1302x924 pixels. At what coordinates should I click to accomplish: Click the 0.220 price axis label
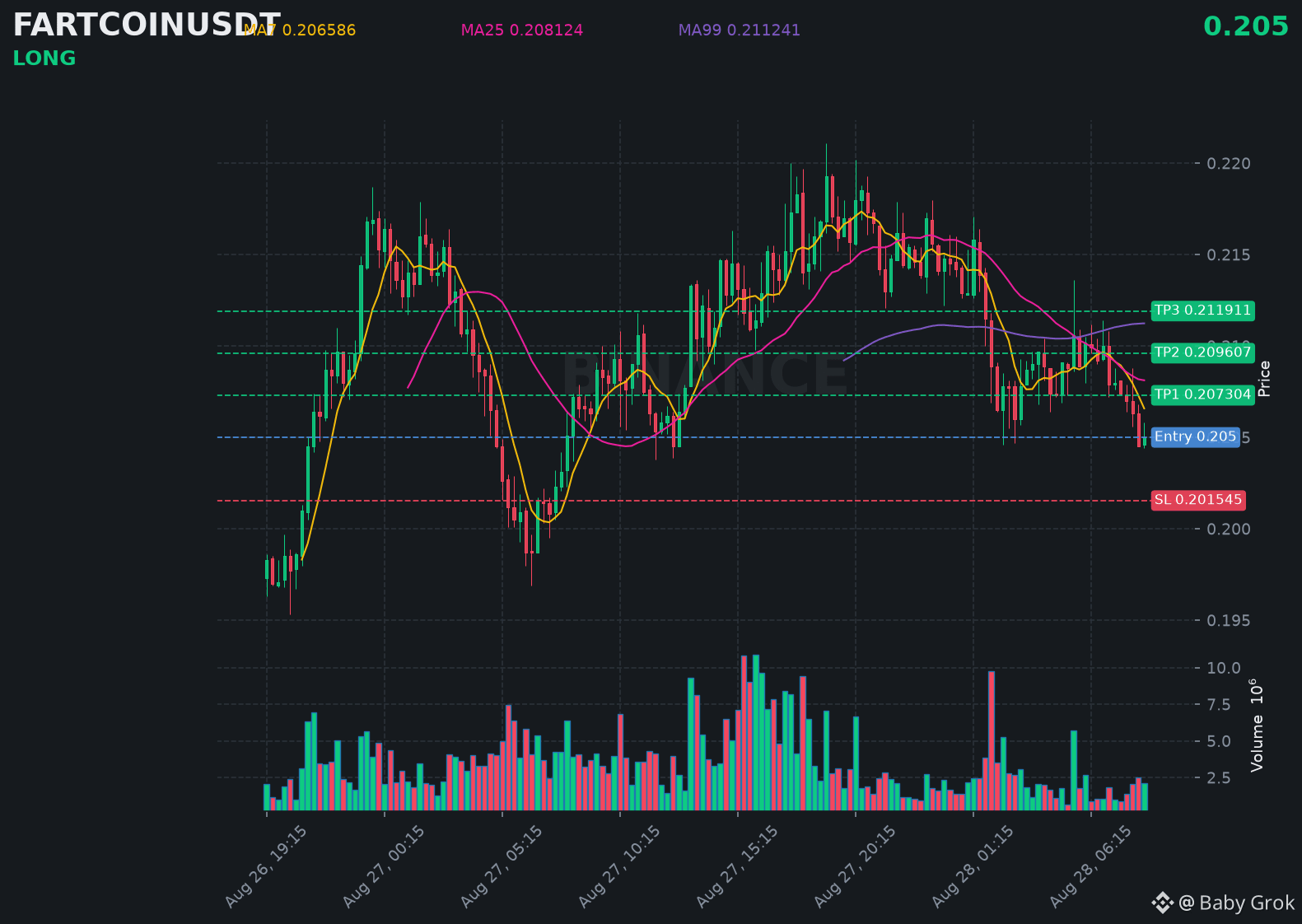coord(1229,164)
